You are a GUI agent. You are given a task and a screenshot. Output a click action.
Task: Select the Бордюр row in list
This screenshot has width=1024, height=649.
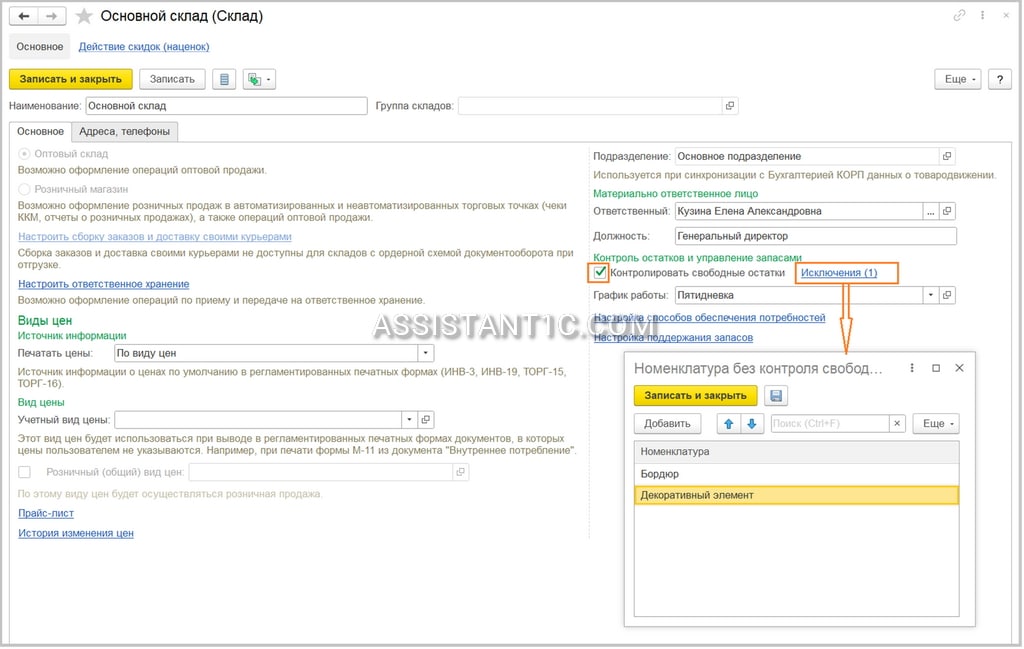[x=797, y=474]
